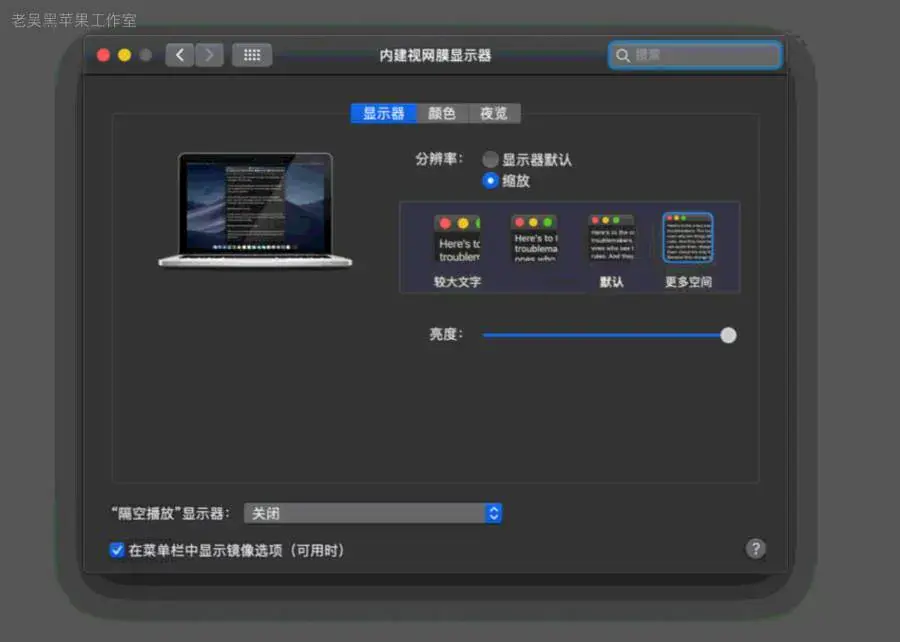This screenshot has width=900, height=642.
Task: Go back with the left chevron button
Action: 180,55
